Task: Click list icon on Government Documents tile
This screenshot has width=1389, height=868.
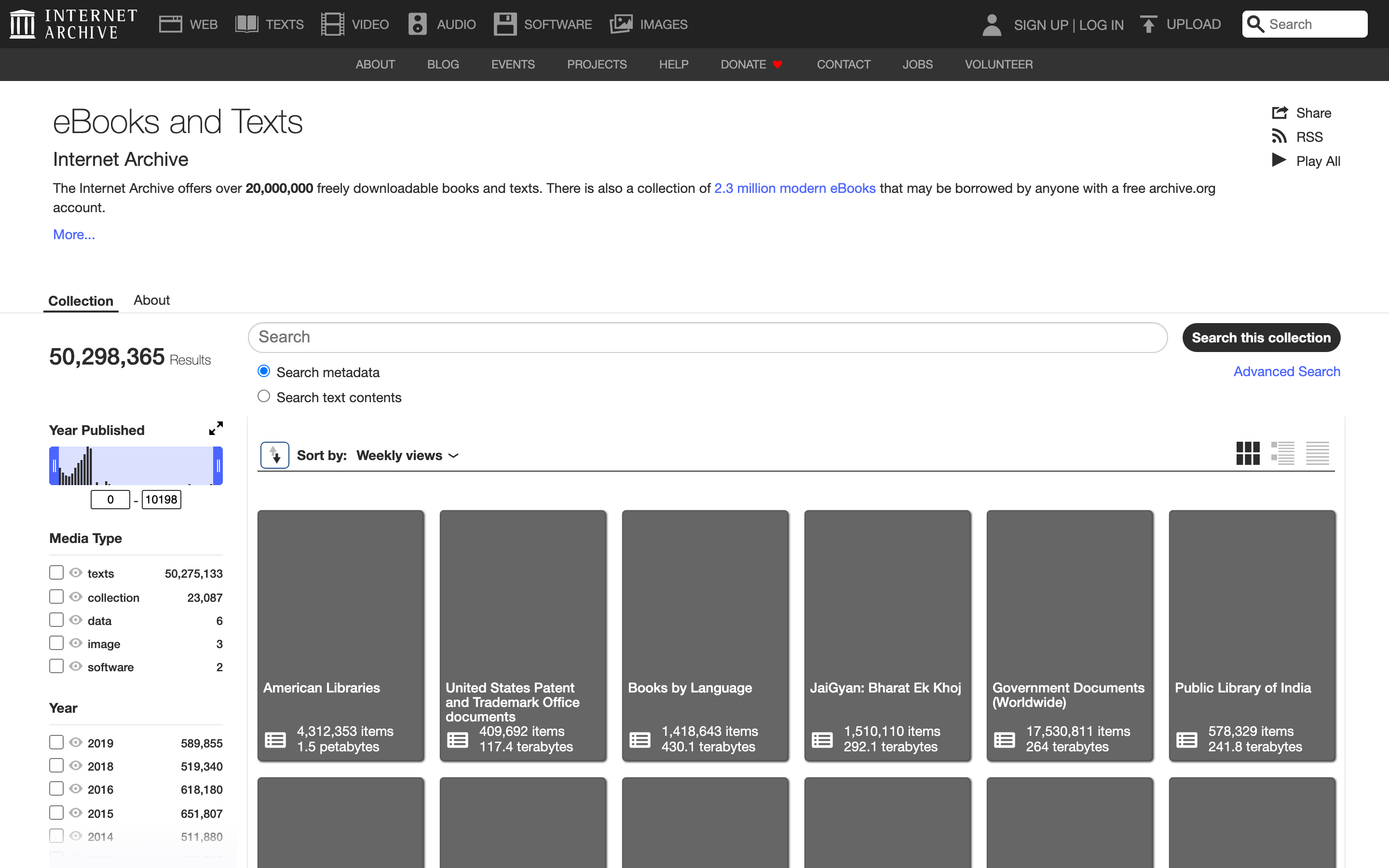Action: [1005, 739]
